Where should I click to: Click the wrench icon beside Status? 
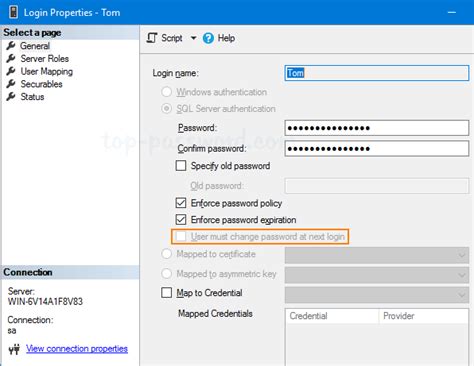click(11, 96)
